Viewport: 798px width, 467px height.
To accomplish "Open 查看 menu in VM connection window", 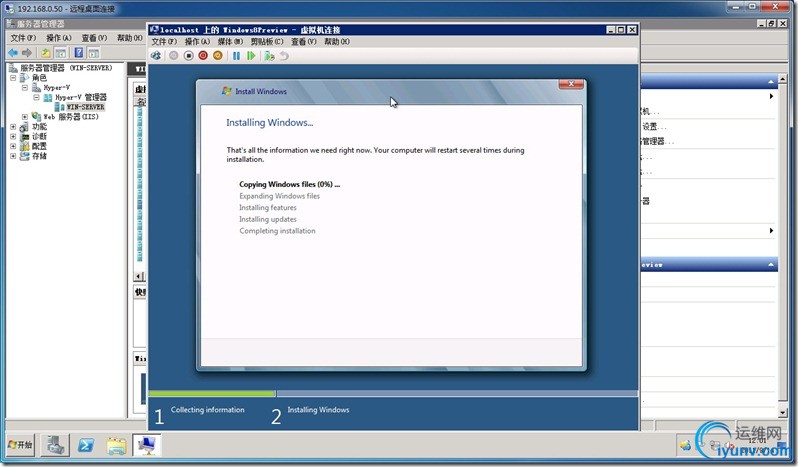I will tap(303, 42).
